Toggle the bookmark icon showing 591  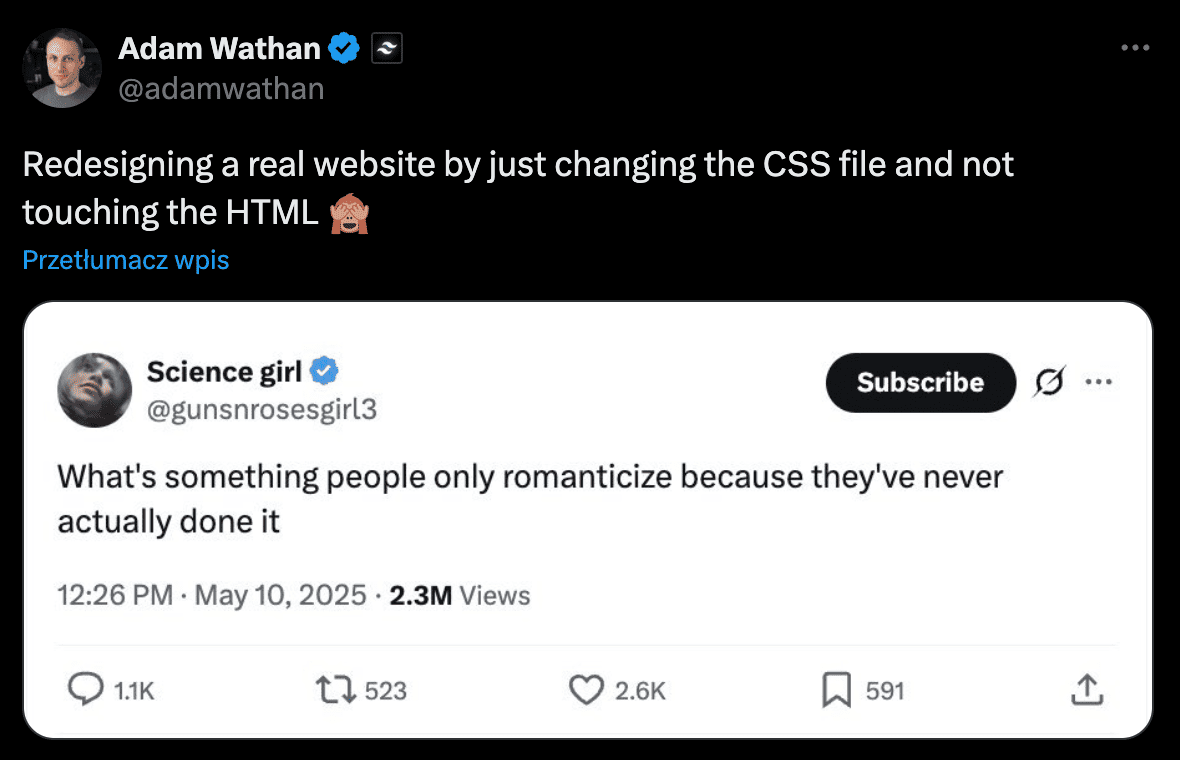coord(836,690)
